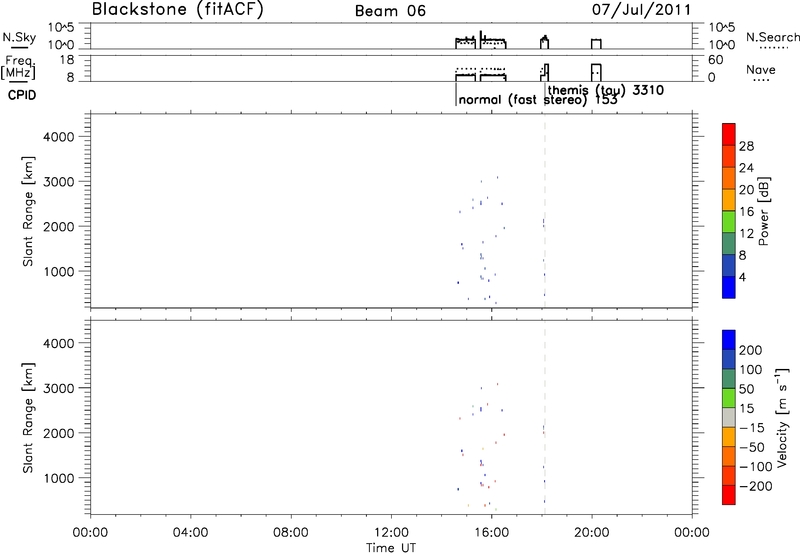This screenshot has width=800, height=554.
Task: Select the Beam 06 label
Action: tap(390, 11)
